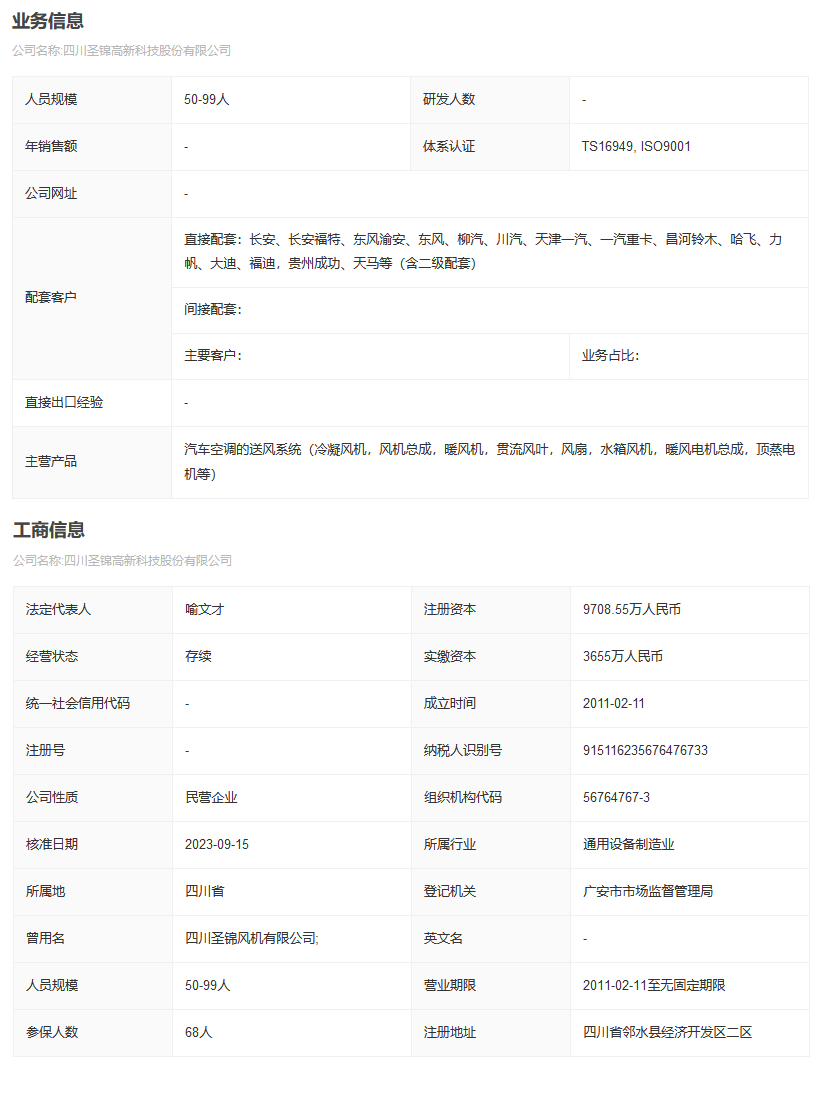This screenshot has height=1100, width=826.
Task: Click the 登记机关 label
Action: coord(450,892)
